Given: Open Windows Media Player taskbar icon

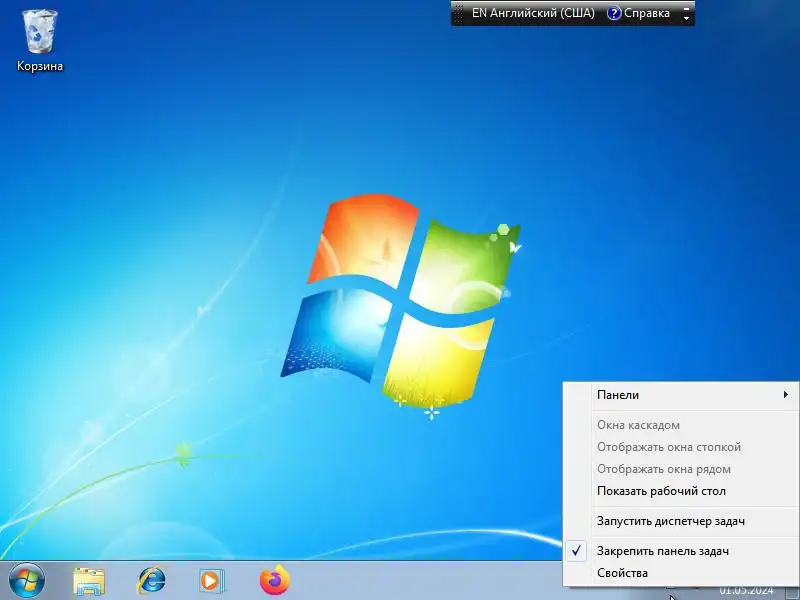Looking at the screenshot, I should coord(212,581).
